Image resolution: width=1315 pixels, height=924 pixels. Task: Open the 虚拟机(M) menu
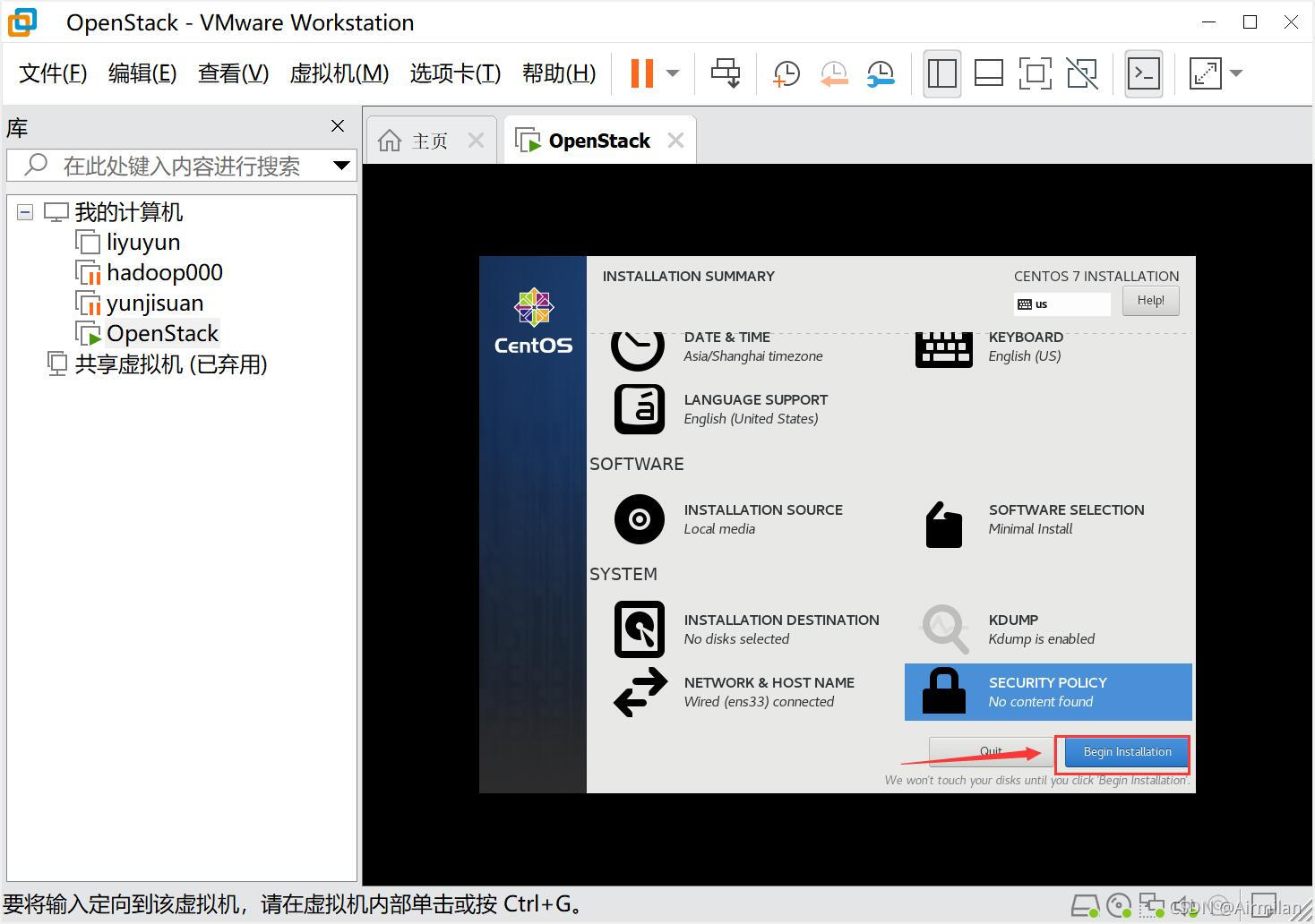pyautogui.click(x=339, y=73)
